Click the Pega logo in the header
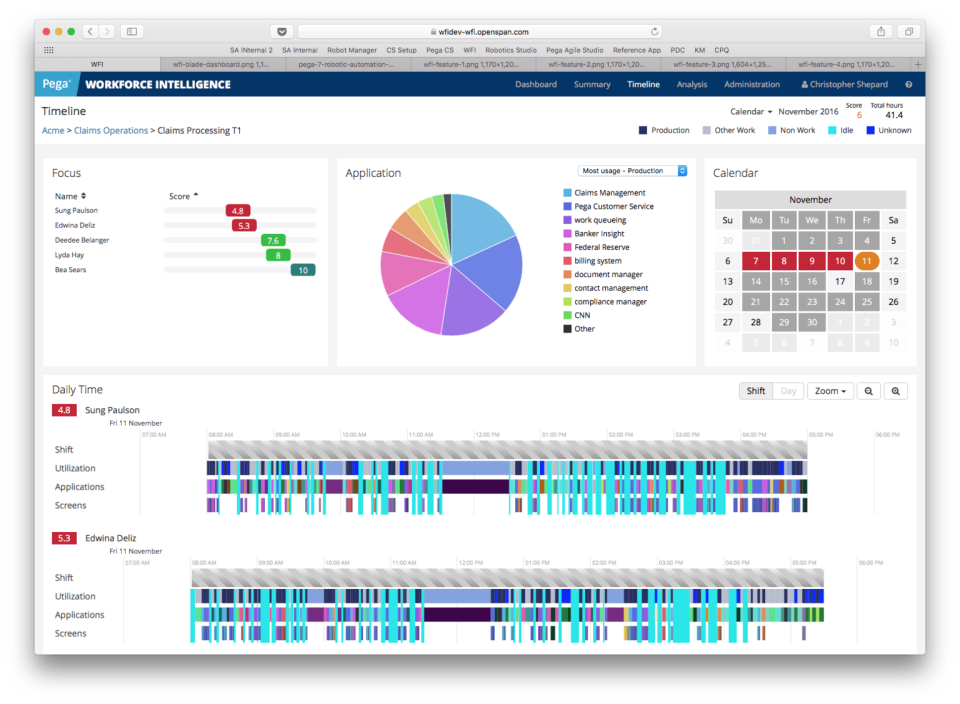 tap(57, 84)
